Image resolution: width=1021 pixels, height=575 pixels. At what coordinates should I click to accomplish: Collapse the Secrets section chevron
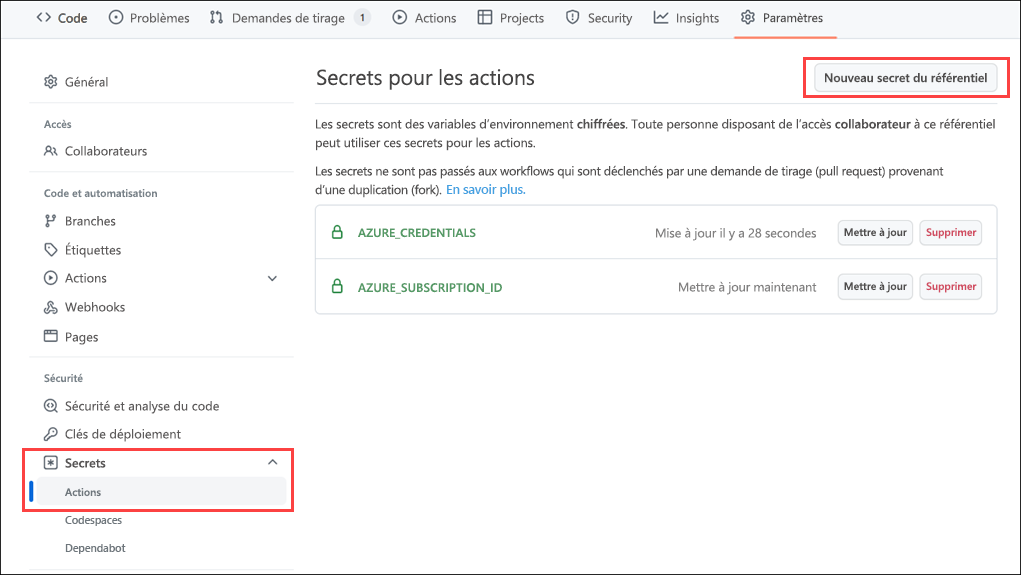click(272, 462)
